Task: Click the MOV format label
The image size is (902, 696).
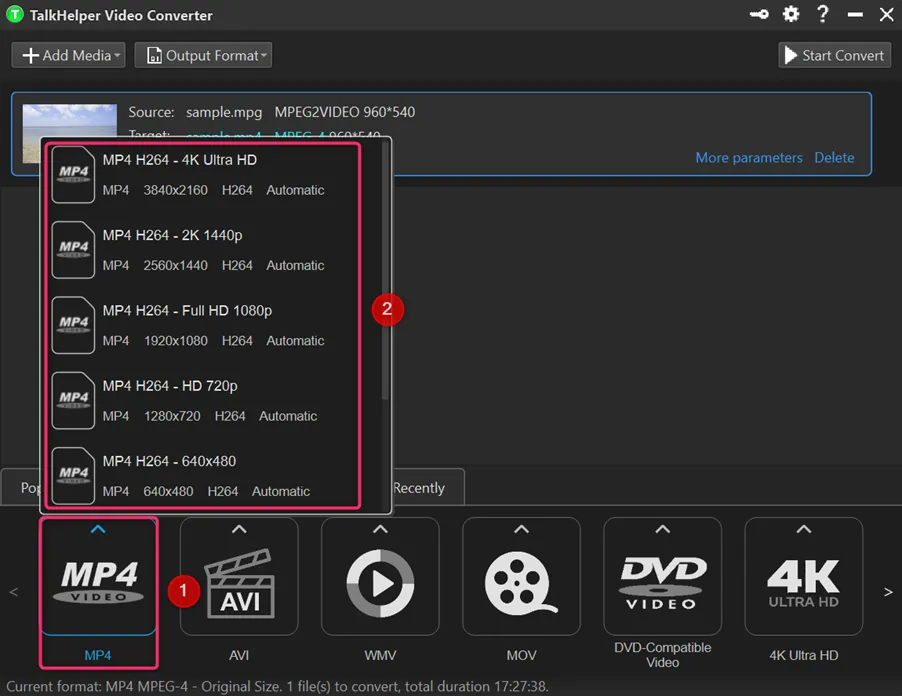Action: coord(521,655)
